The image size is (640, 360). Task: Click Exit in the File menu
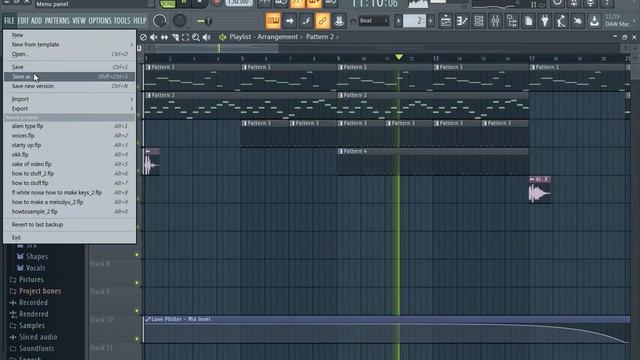(69, 238)
